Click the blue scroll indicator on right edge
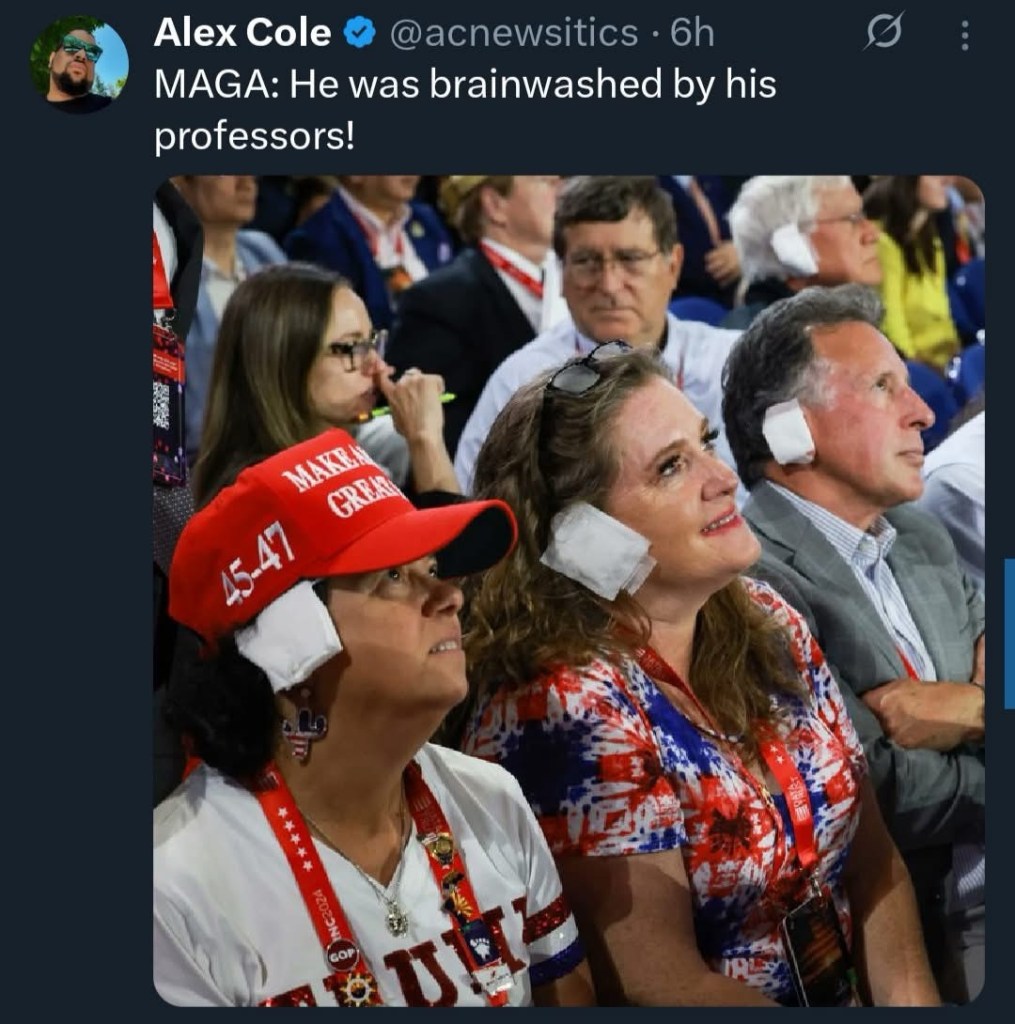Screen dimensions: 1015x1024 click(x=1008, y=633)
